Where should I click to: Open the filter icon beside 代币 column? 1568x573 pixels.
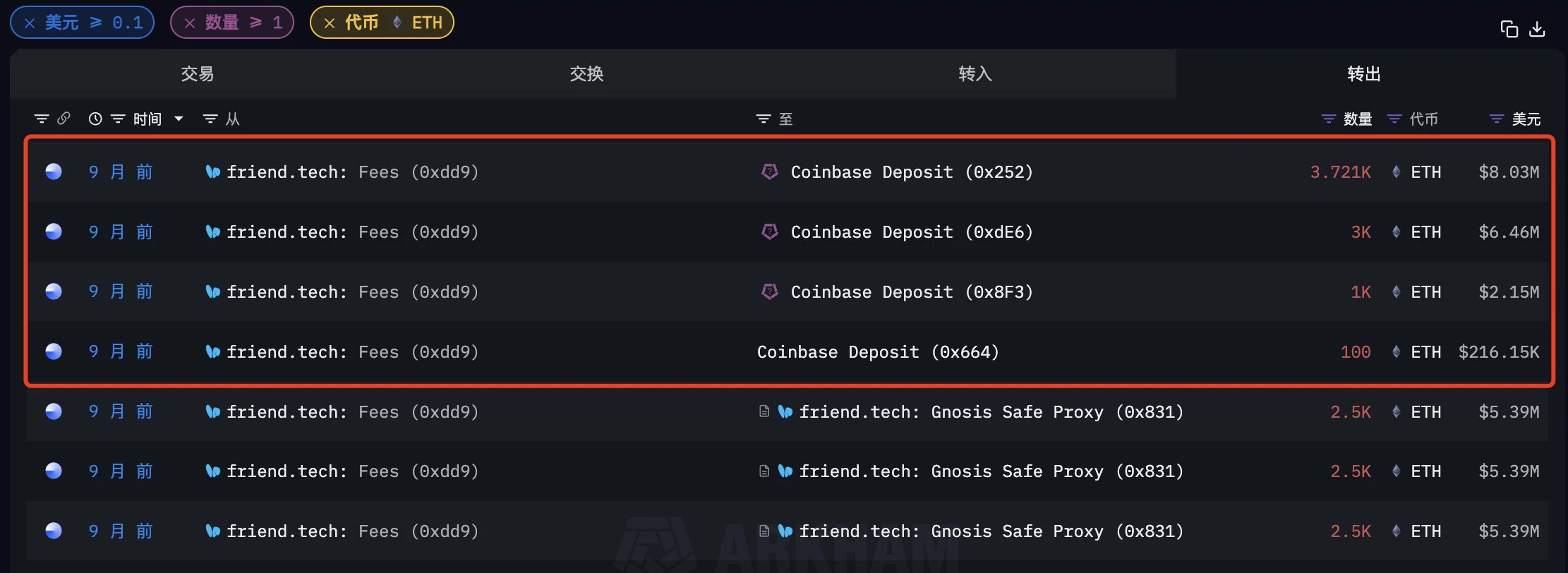(1394, 119)
